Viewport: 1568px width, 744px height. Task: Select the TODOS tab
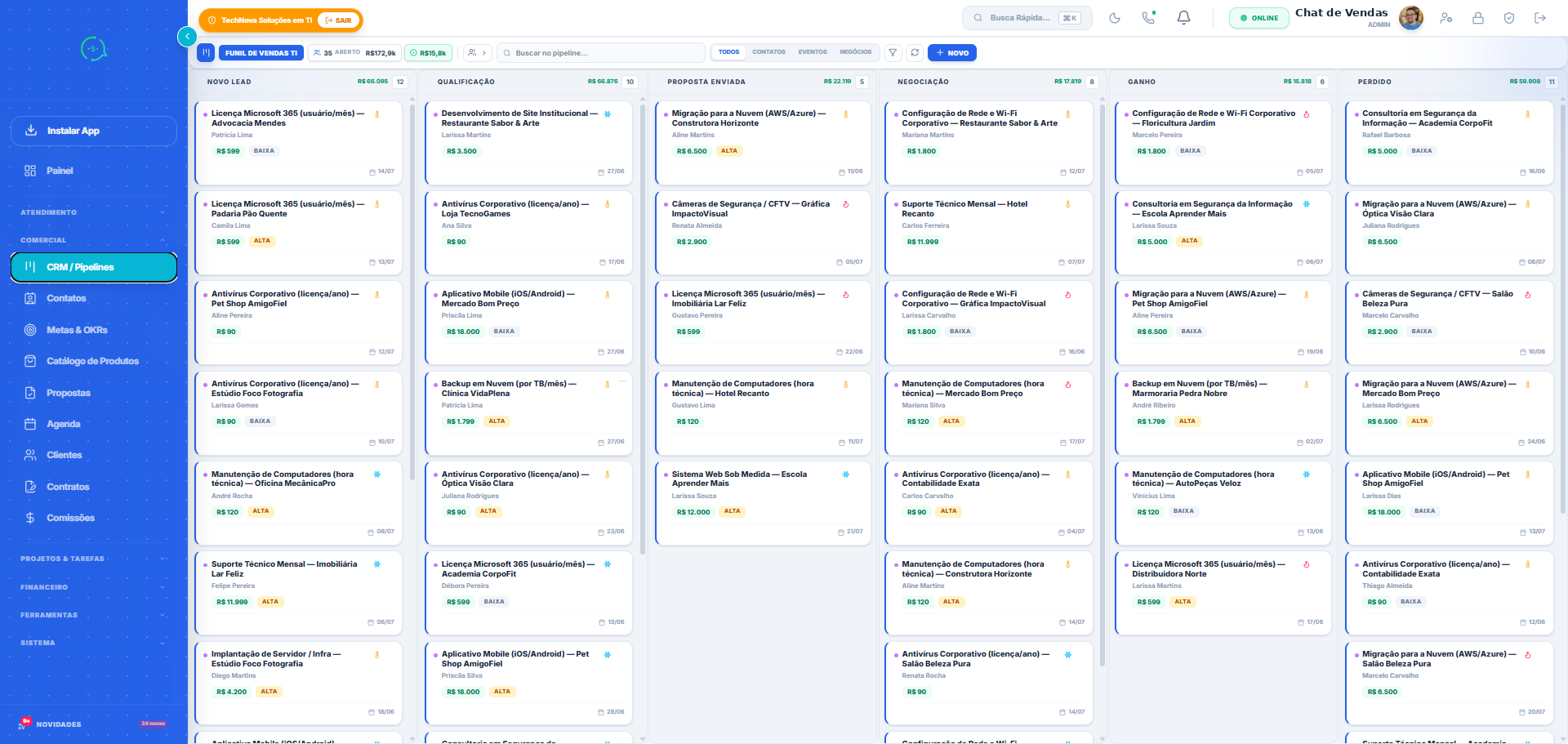[x=728, y=52]
